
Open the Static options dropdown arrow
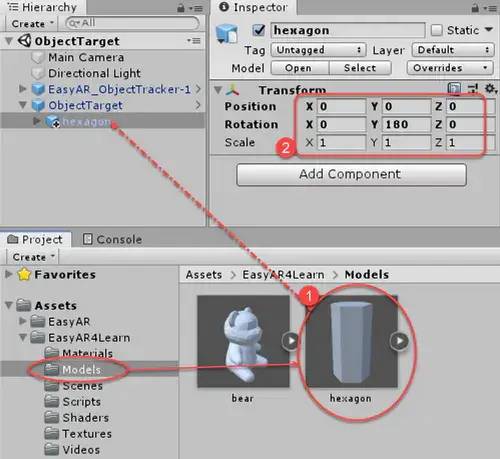(x=489, y=30)
